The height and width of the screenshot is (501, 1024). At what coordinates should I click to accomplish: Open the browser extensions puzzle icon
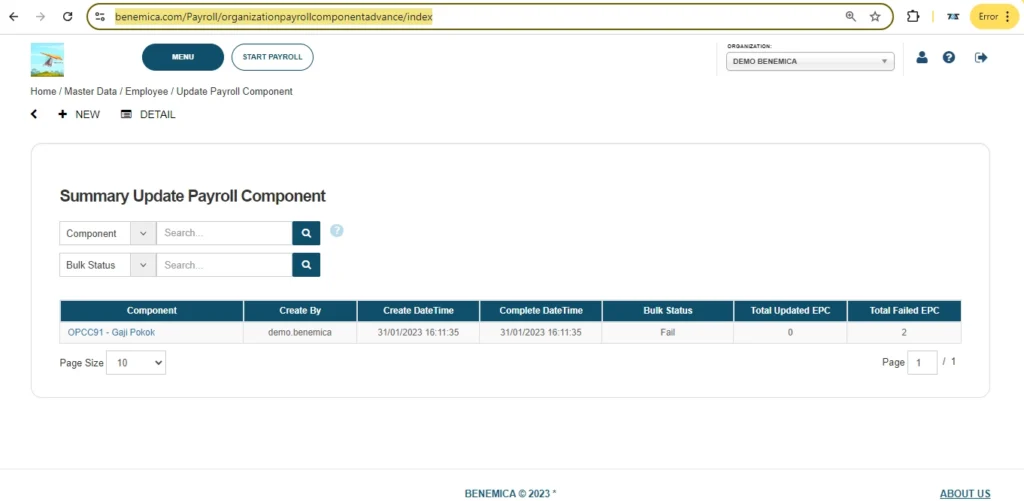pyautogui.click(x=913, y=17)
